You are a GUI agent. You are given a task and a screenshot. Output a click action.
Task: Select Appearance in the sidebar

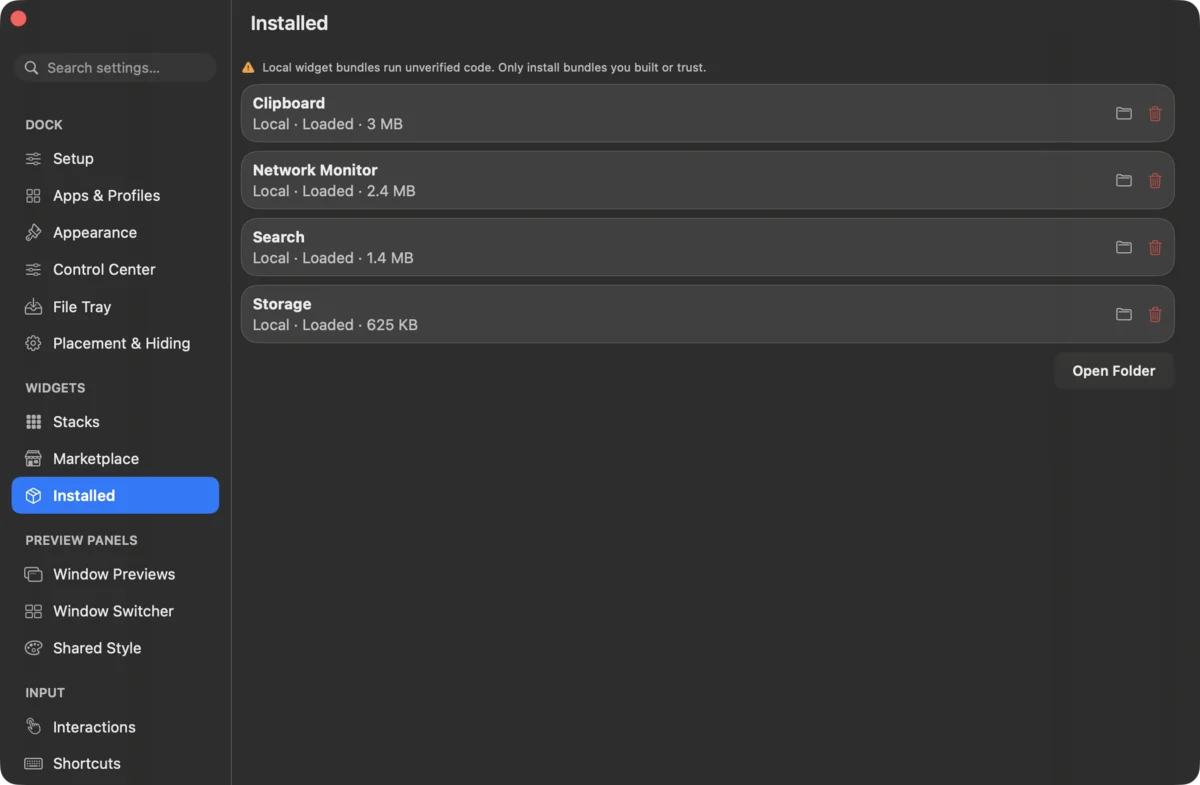point(115,233)
